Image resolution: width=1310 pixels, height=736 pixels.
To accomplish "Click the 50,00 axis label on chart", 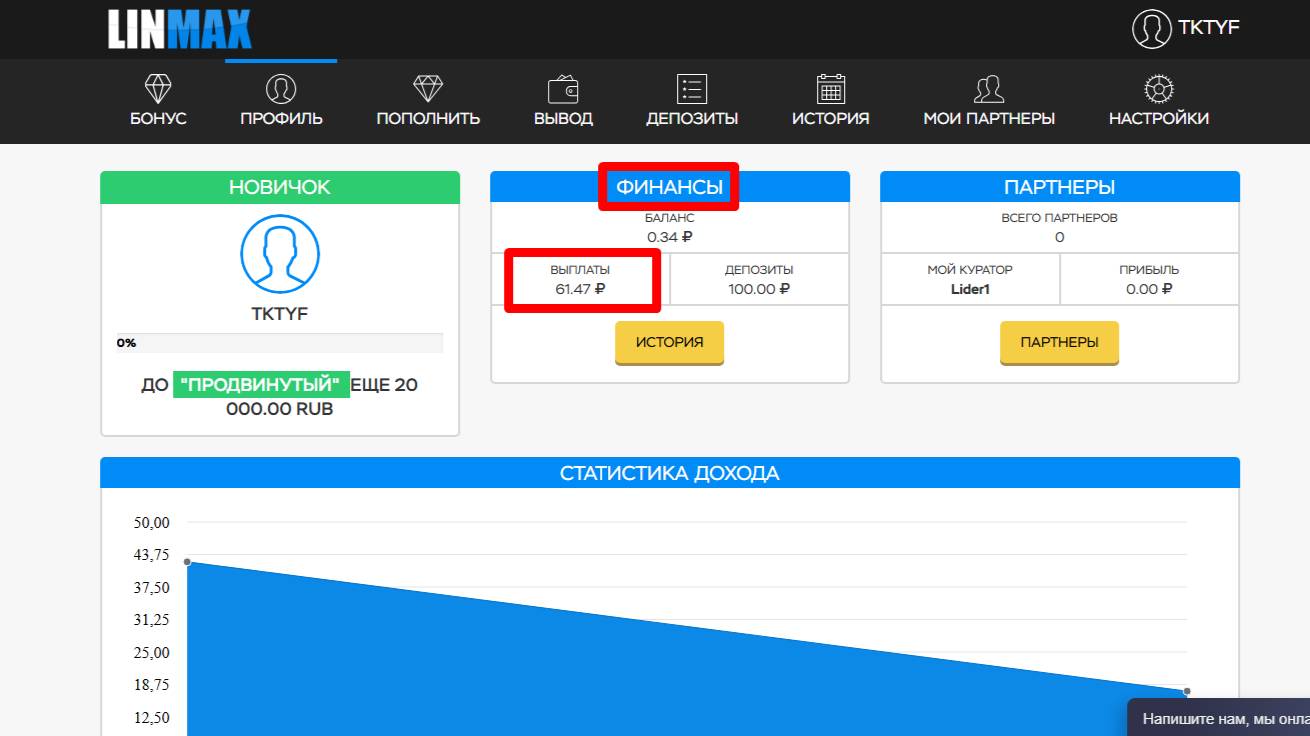I will (x=152, y=522).
